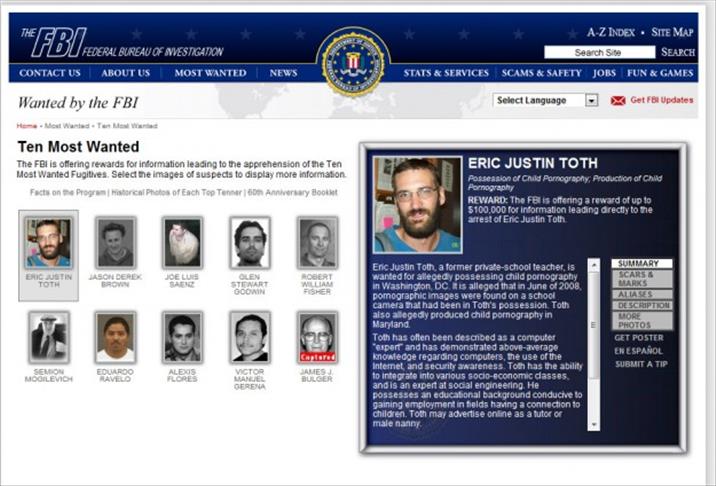The height and width of the screenshot is (486, 716).
Task: Click the summary text scrollbar thumb
Action: click(x=594, y=325)
